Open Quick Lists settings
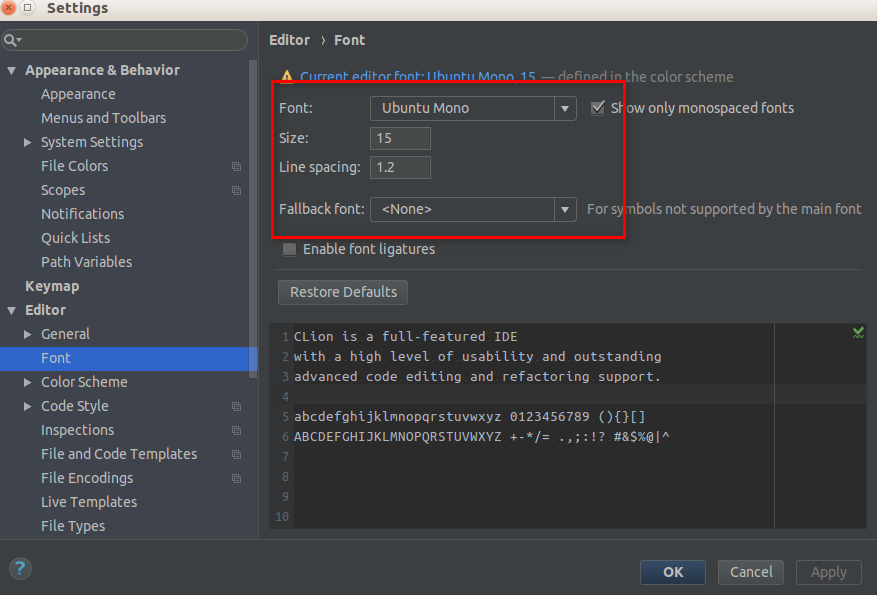Viewport: 877px width, 595px height. click(x=76, y=238)
